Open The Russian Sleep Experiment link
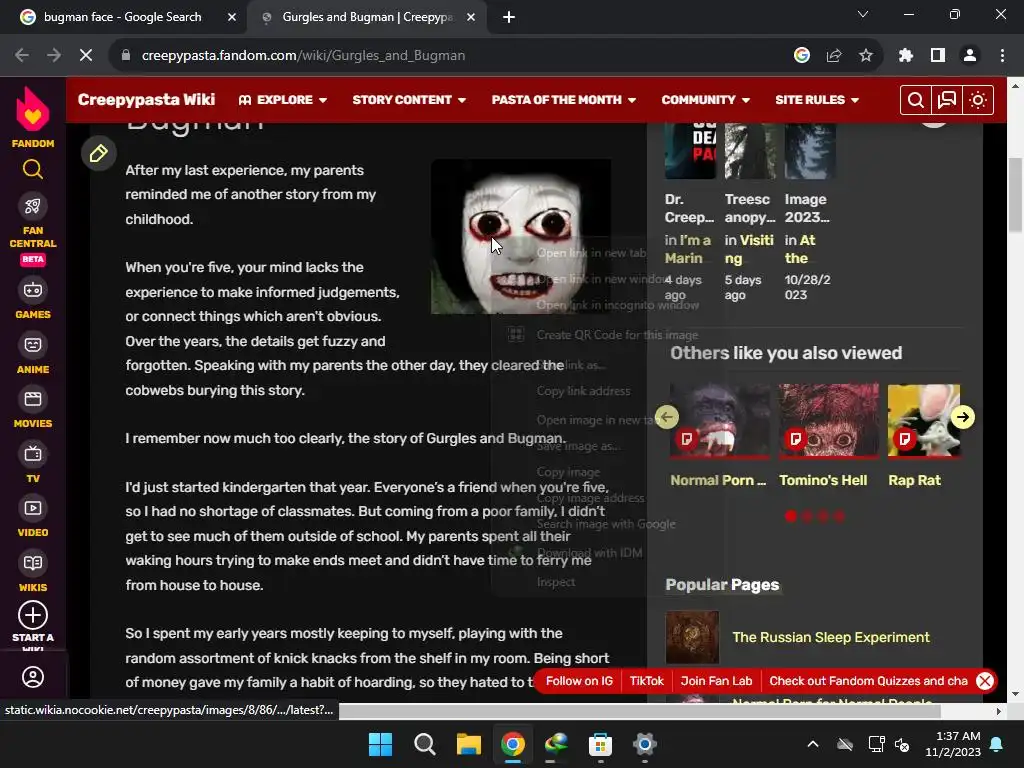1024x768 pixels. (x=831, y=637)
